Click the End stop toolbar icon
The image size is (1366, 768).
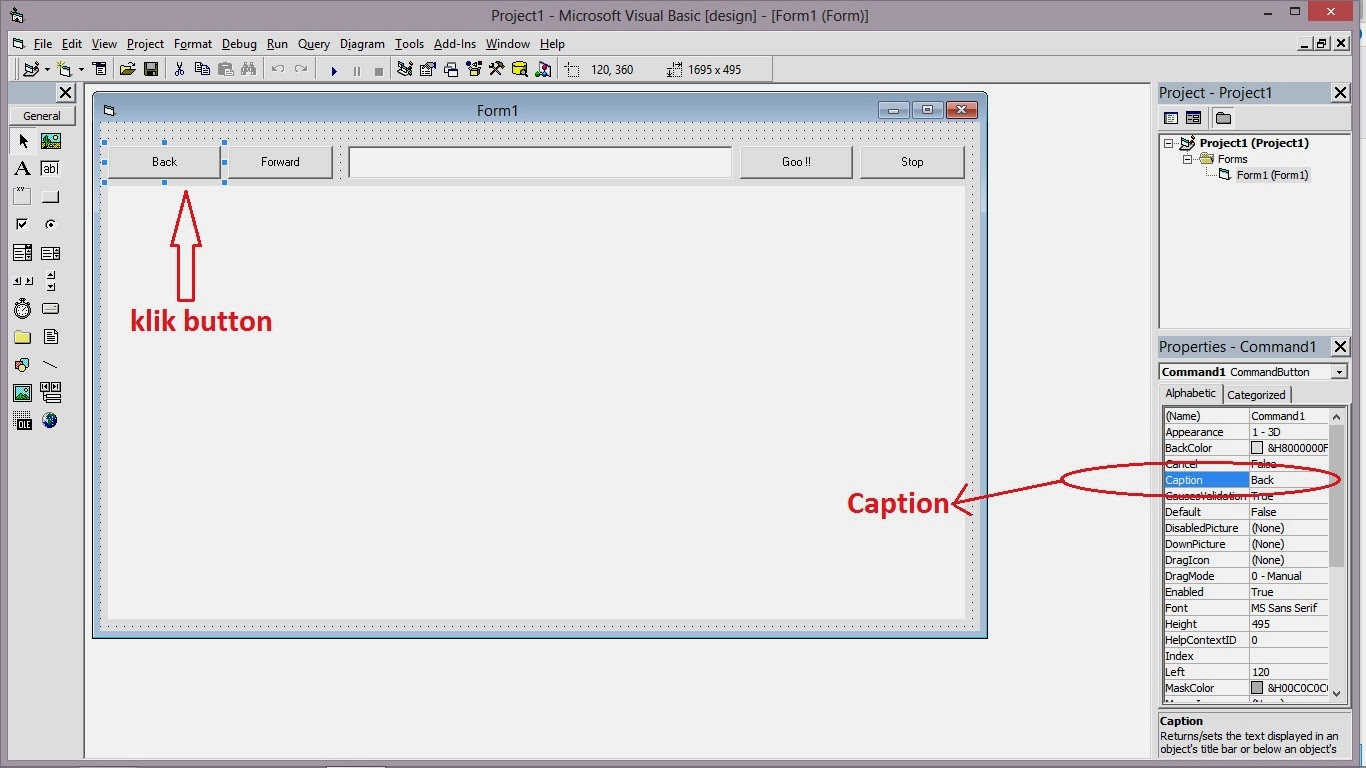tap(378, 70)
